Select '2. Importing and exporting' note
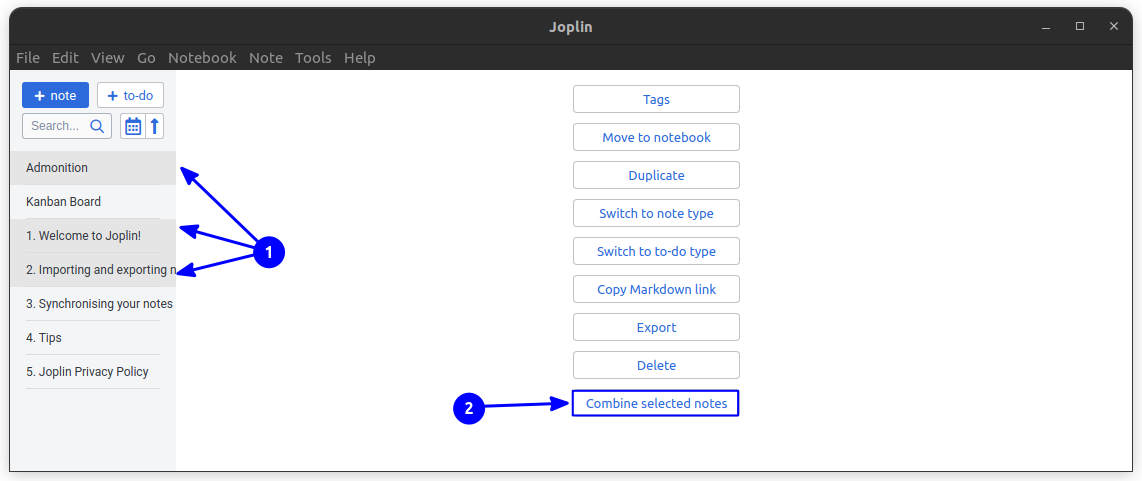This screenshot has width=1142, height=481. (x=93, y=270)
